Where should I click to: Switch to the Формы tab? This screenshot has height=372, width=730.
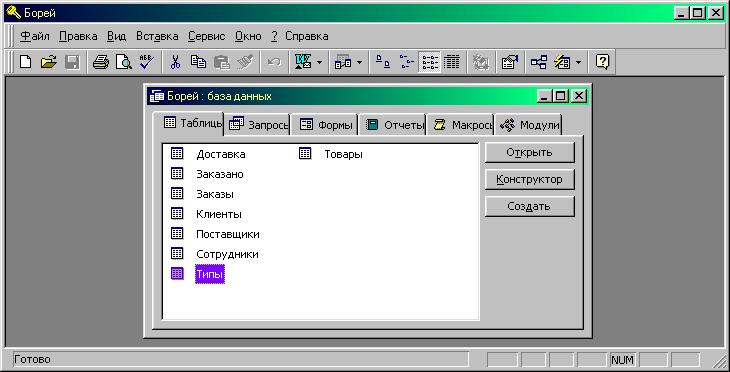[324, 125]
